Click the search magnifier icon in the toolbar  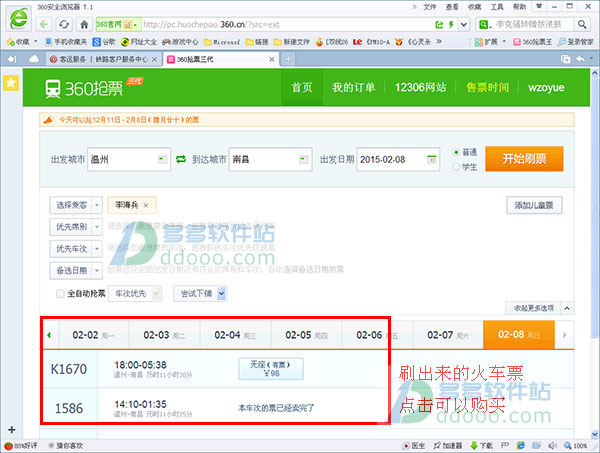click(582, 24)
